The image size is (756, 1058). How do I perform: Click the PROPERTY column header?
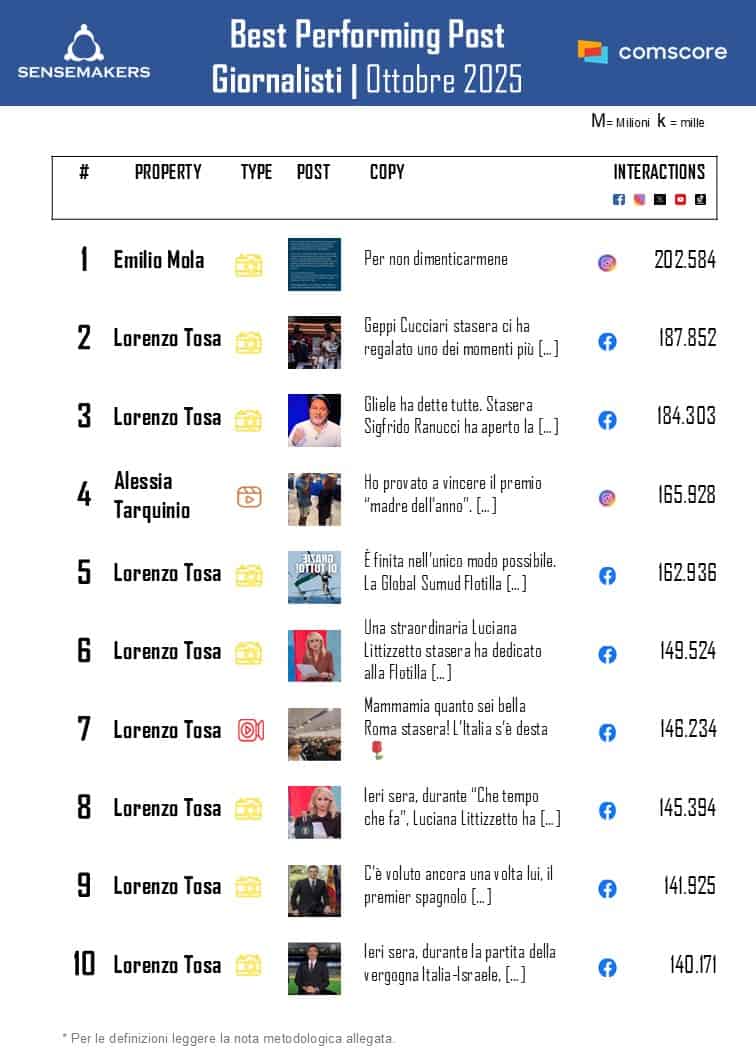(x=168, y=172)
